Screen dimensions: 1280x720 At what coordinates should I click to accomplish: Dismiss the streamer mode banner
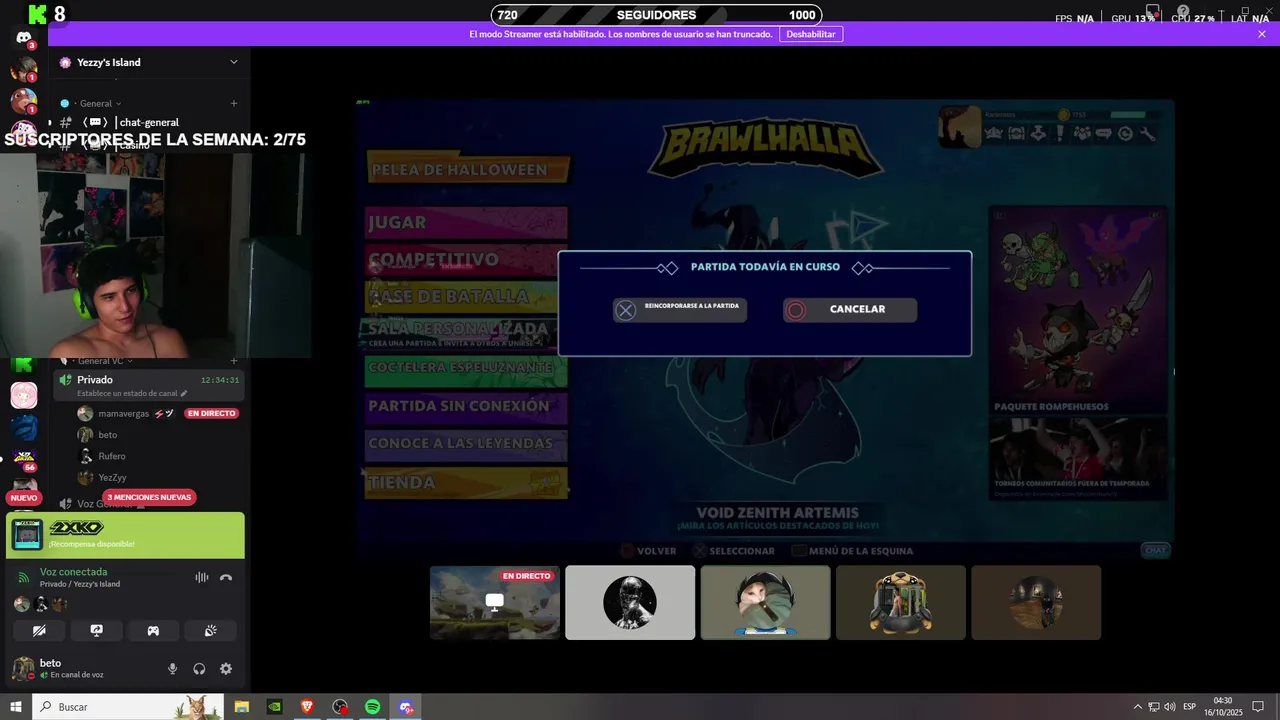(x=1262, y=34)
